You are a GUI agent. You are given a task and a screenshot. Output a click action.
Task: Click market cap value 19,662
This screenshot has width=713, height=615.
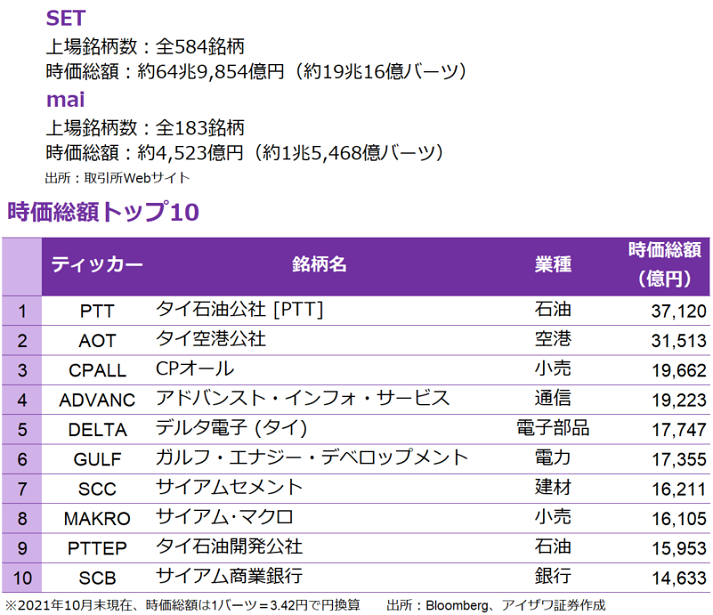point(678,371)
